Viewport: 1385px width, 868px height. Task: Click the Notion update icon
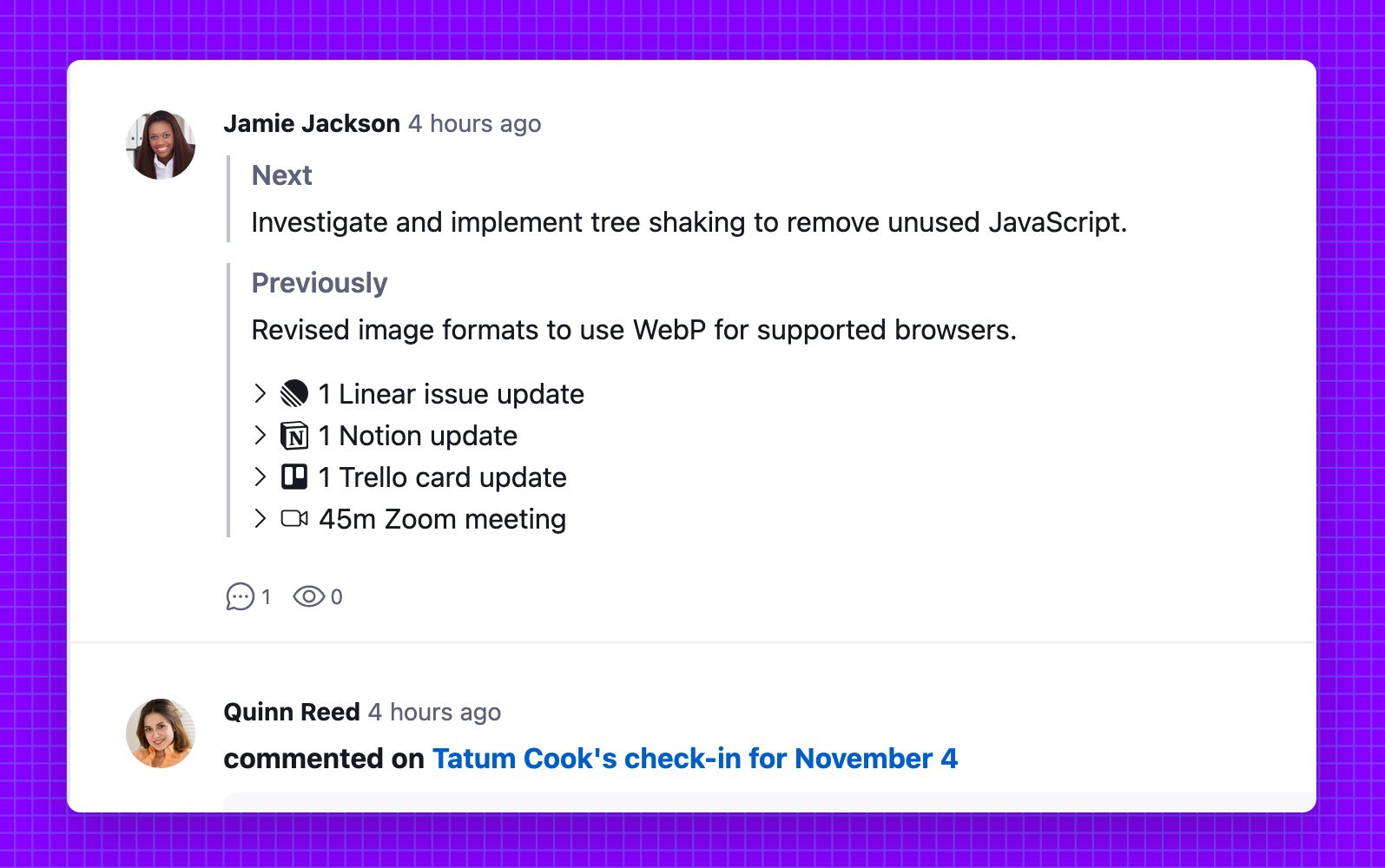point(295,436)
